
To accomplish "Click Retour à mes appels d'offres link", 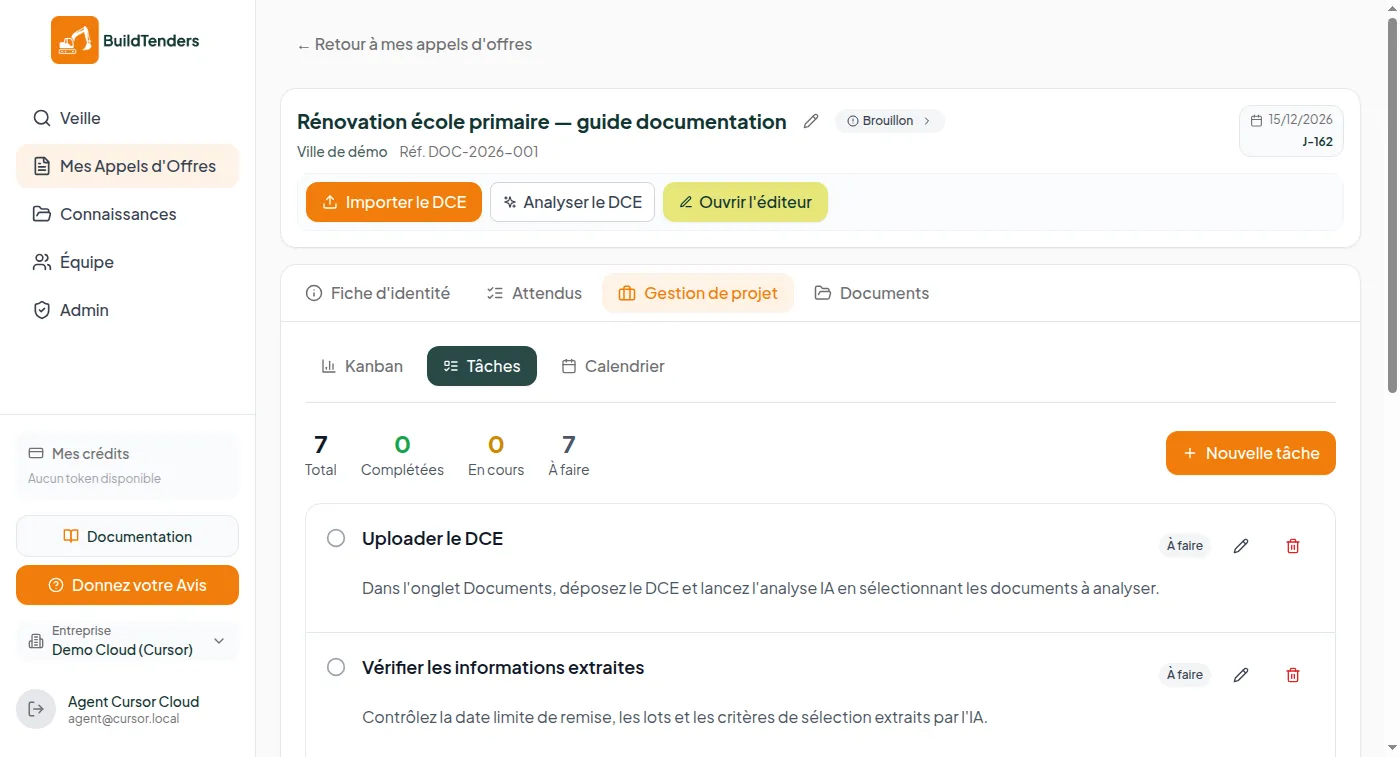I will point(415,44).
